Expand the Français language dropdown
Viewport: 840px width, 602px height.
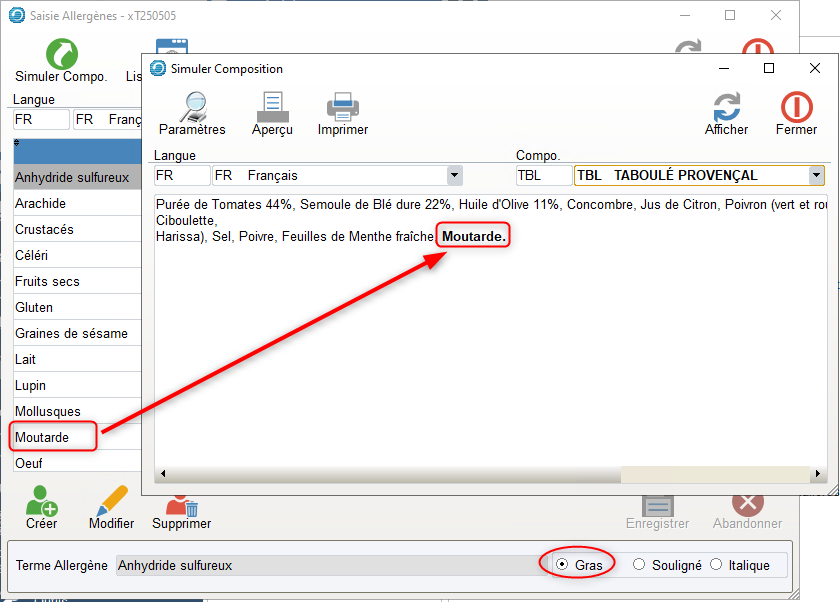click(454, 176)
